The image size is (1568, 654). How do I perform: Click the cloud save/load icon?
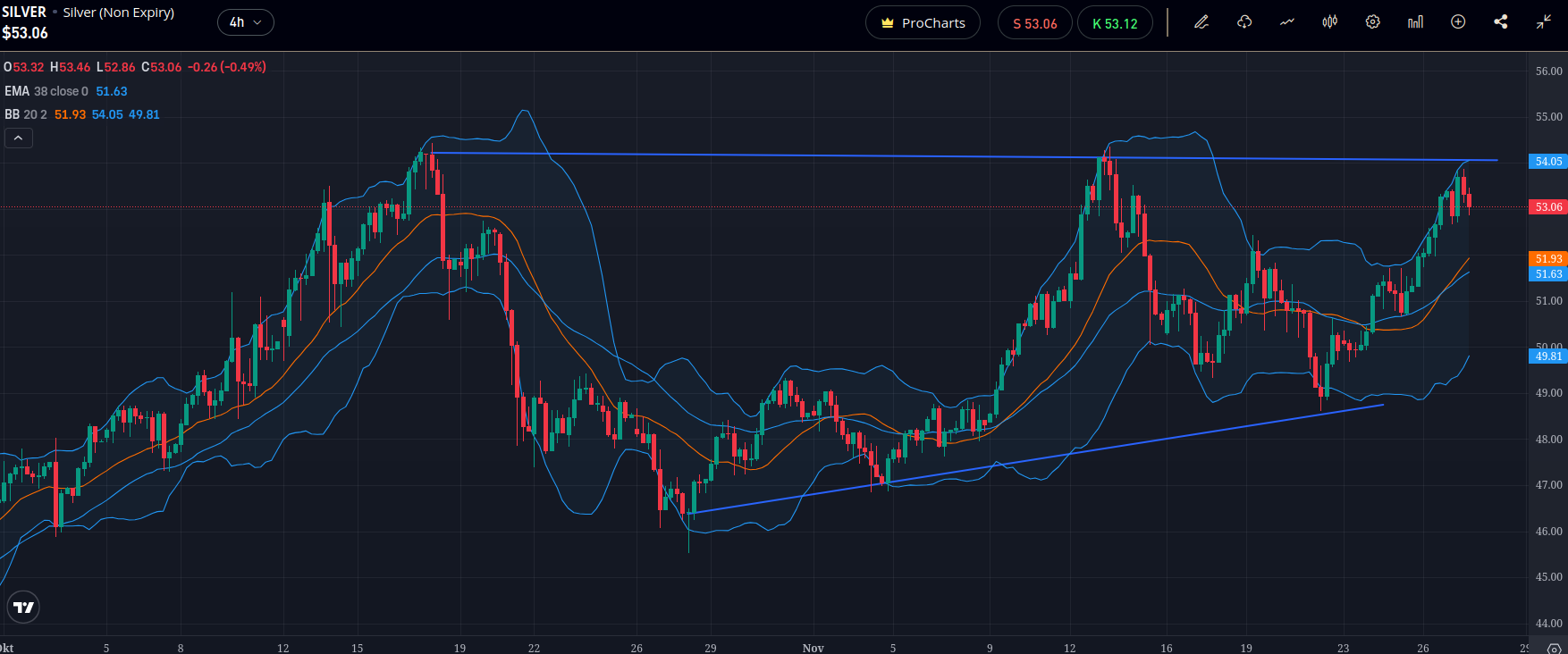pyautogui.click(x=1244, y=22)
